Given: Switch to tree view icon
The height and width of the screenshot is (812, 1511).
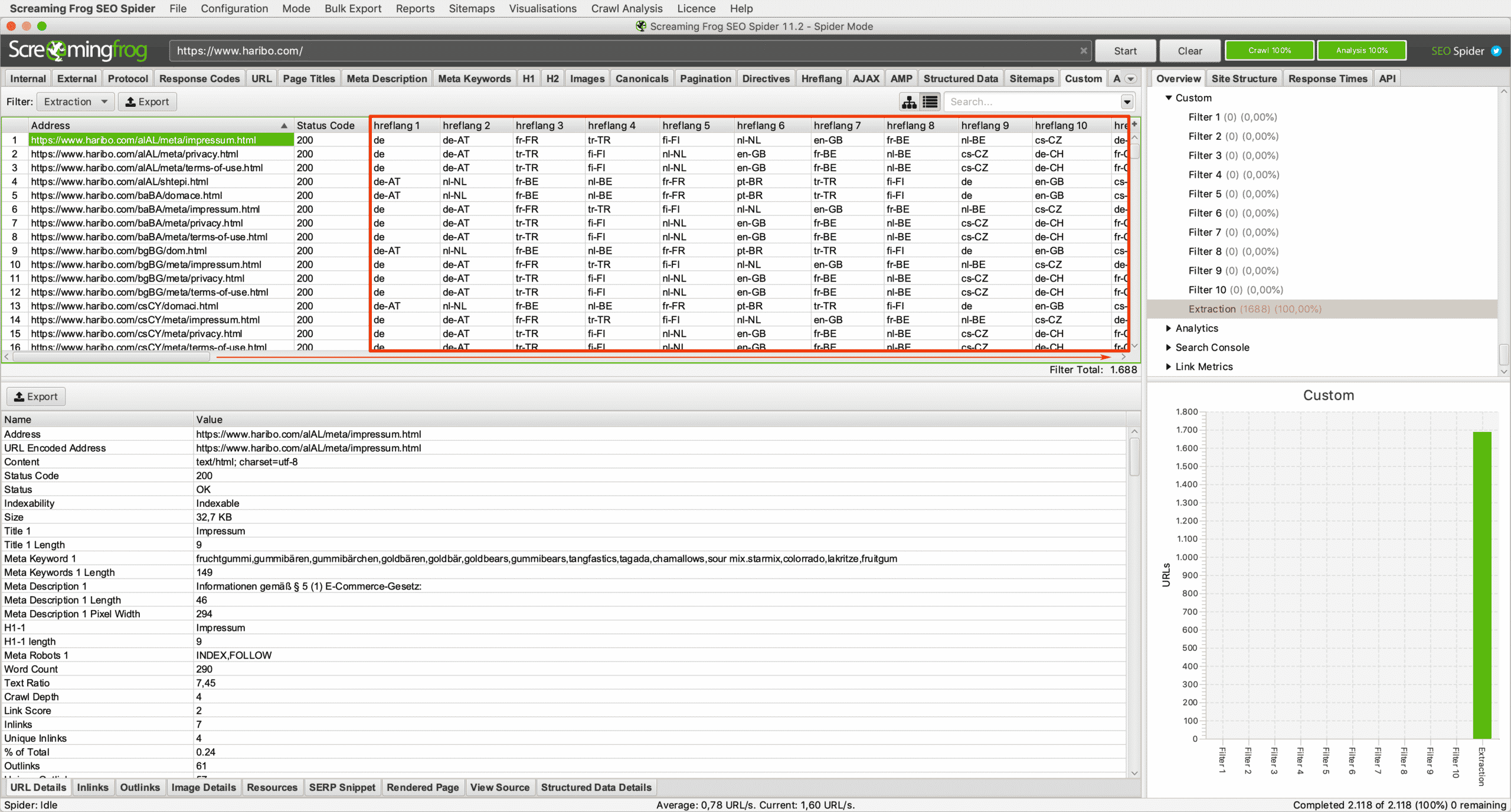Looking at the screenshot, I should click(909, 102).
